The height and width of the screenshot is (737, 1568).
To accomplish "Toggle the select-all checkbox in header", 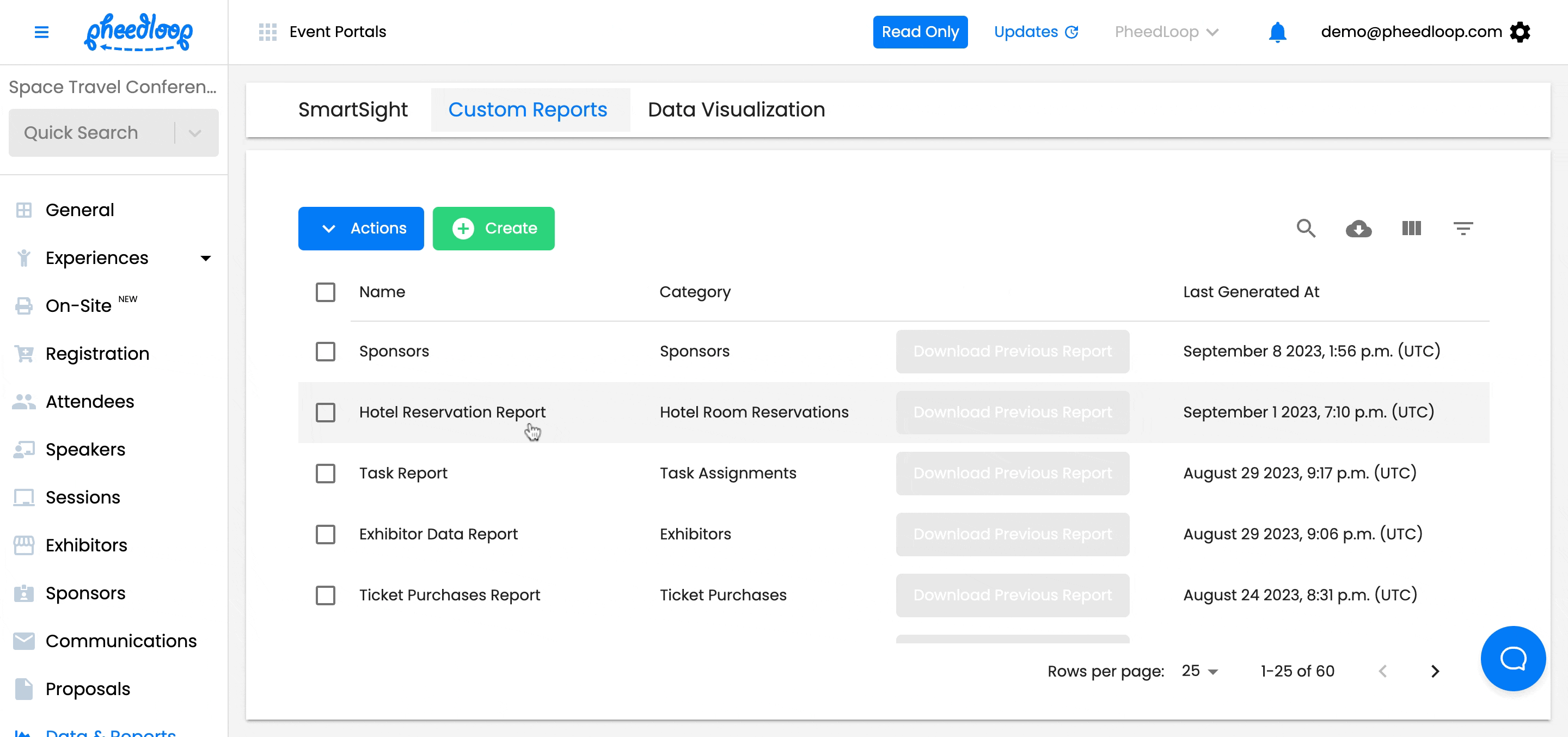I will (326, 292).
